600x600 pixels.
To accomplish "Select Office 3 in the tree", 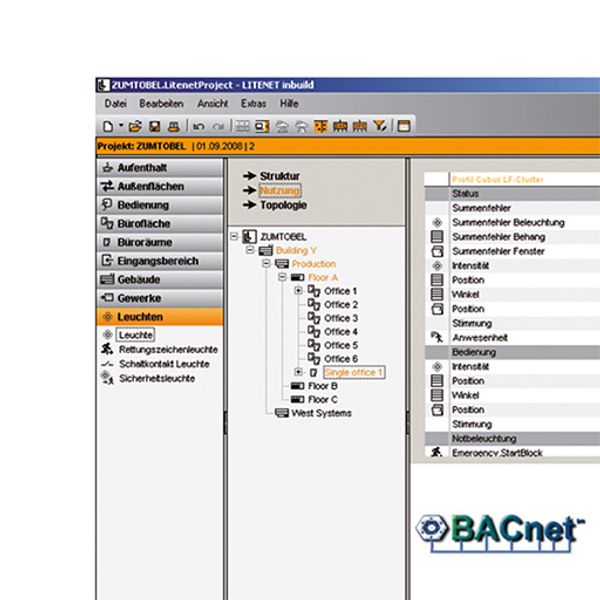I will (341, 318).
